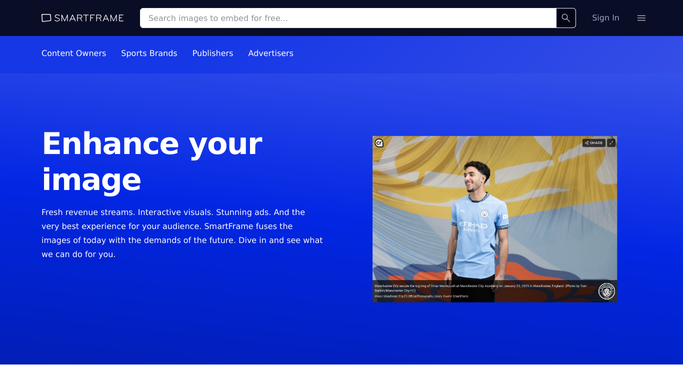
Task: Go to the Publishers section
Action: click(x=213, y=53)
